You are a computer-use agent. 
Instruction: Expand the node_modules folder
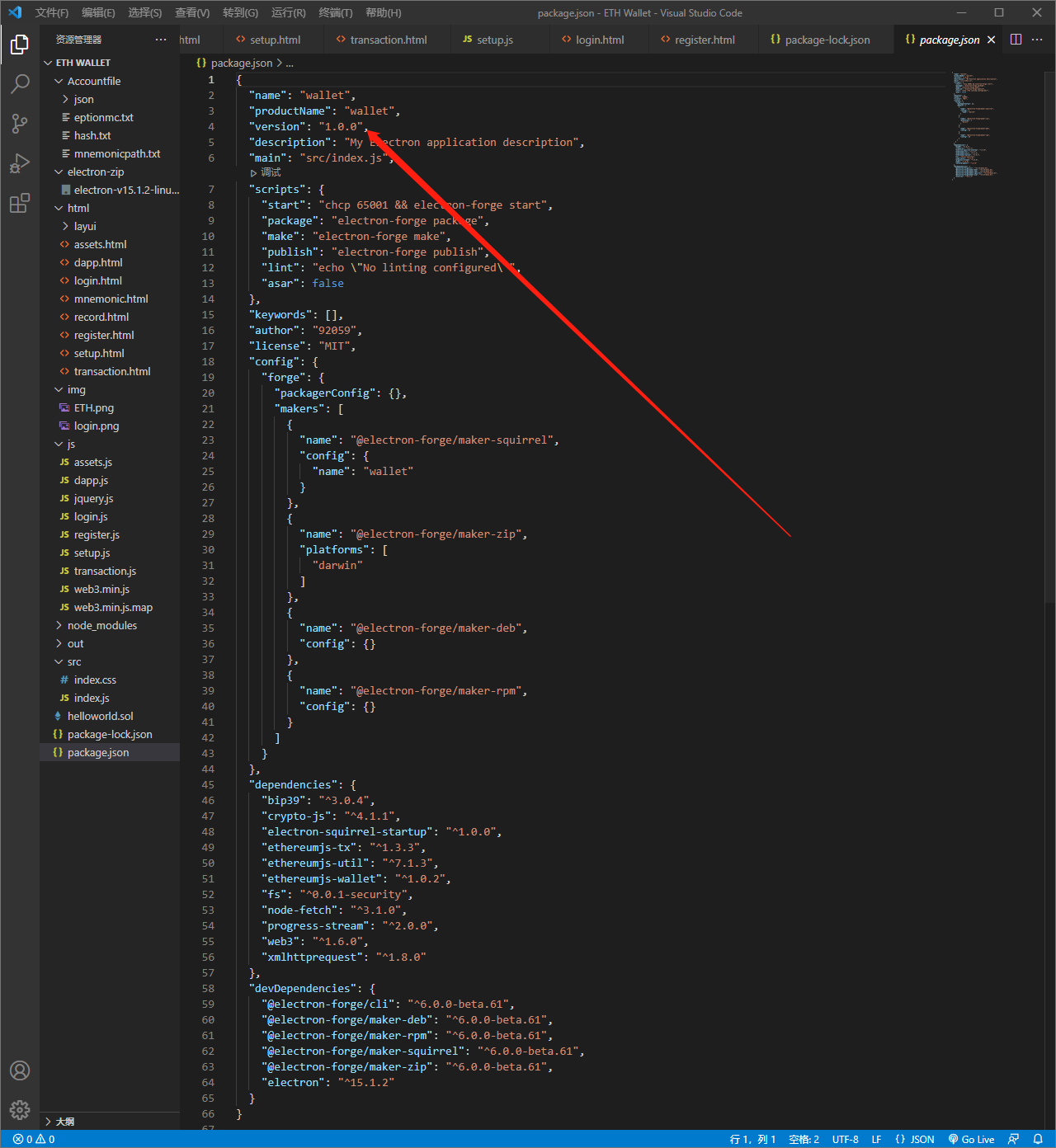(x=101, y=625)
